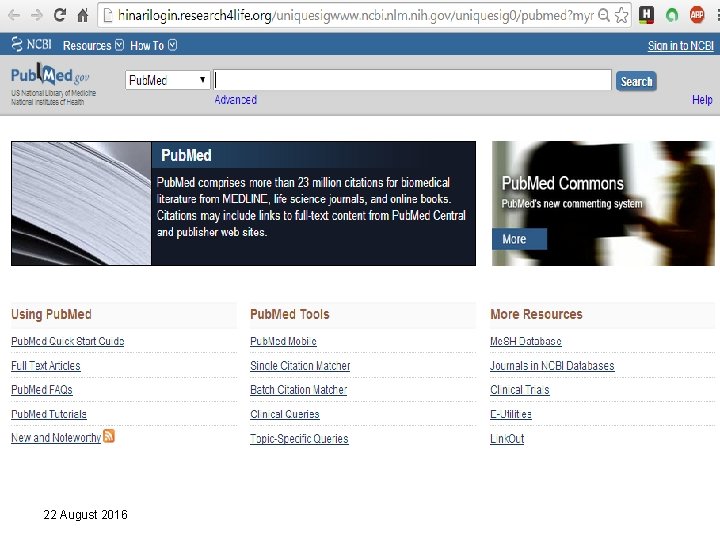Open the browser home page icon
The height and width of the screenshot is (540, 720).
click(x=83, y=15)
